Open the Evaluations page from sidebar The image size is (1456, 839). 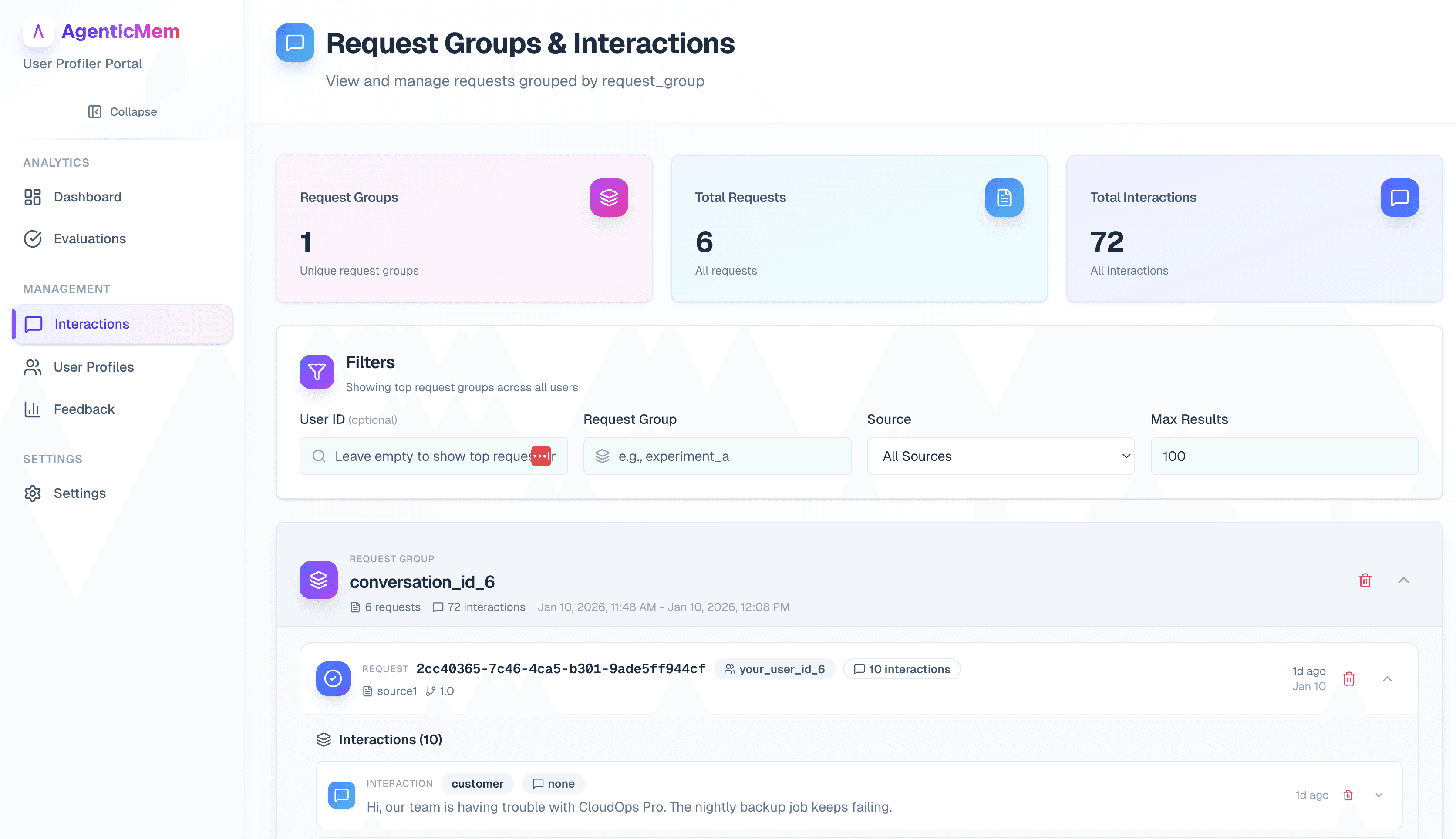(89, 238)
